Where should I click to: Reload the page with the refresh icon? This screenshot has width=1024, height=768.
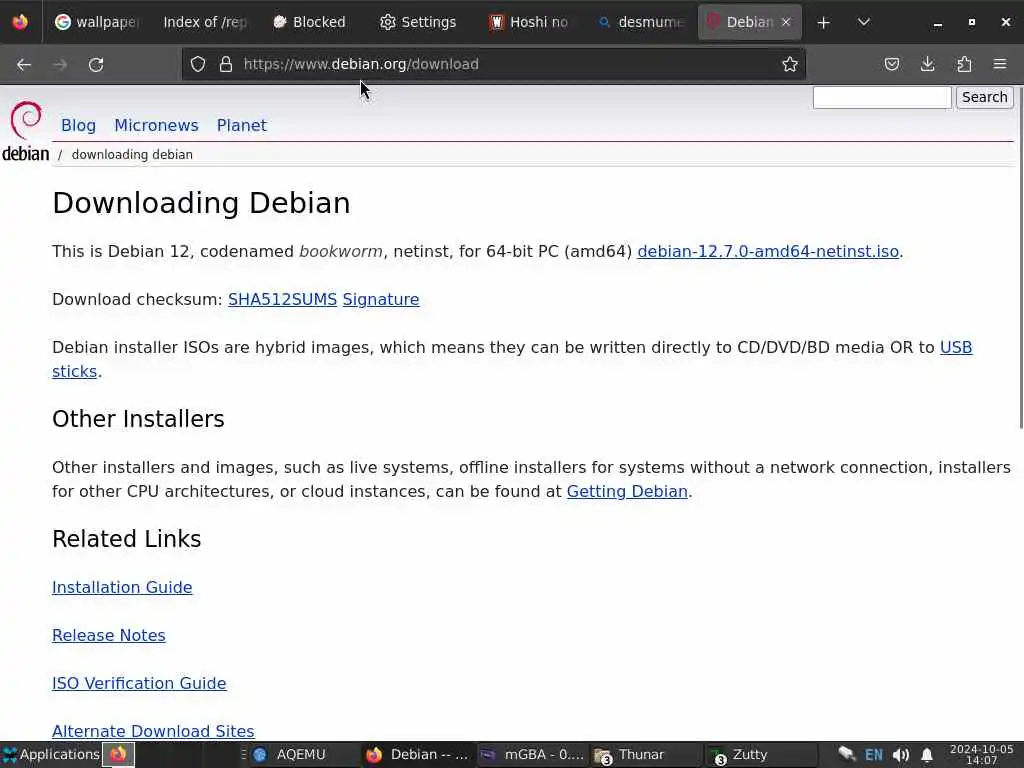(x=96, y=64)
